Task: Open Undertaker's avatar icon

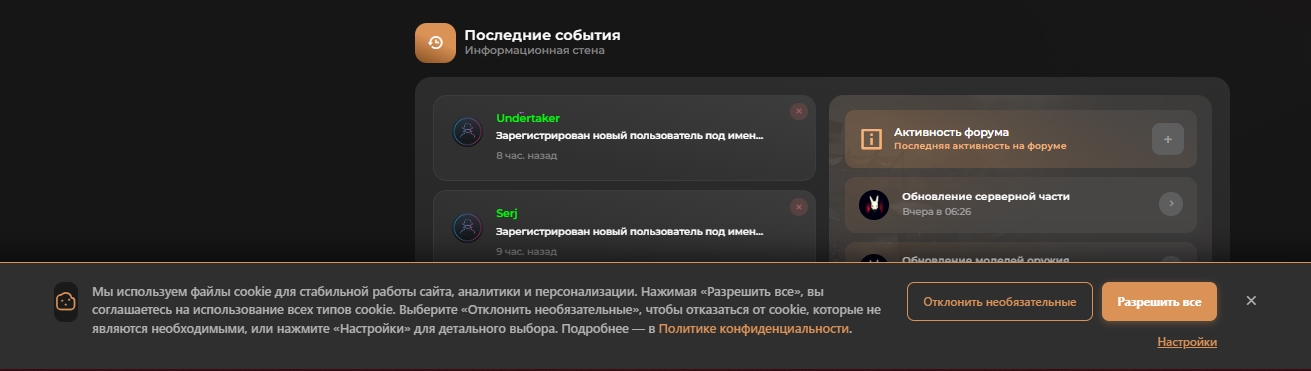Action: pos(467,132)
